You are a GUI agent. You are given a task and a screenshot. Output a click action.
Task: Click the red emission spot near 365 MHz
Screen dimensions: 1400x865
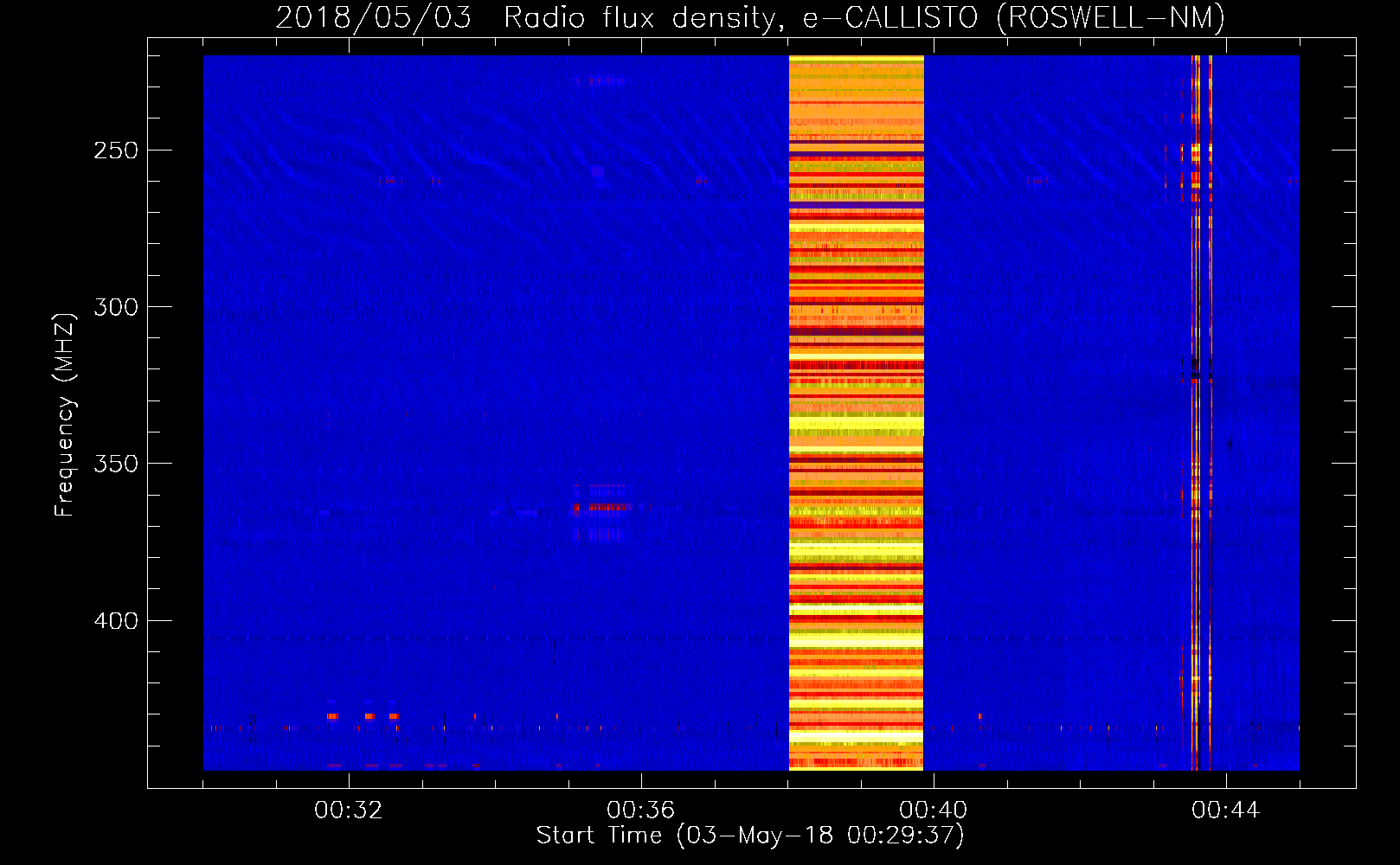[600, 507]
